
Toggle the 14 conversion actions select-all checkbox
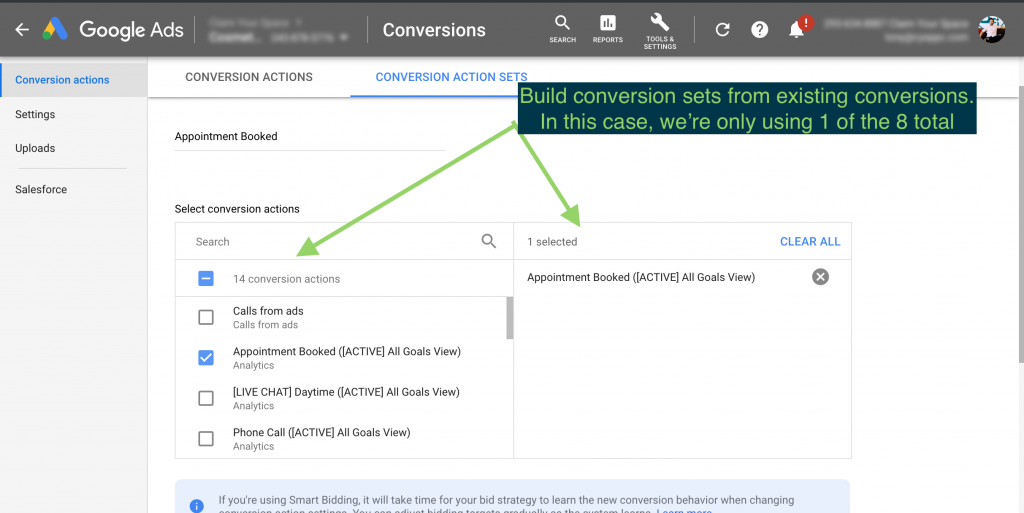(x=206, y=279)
